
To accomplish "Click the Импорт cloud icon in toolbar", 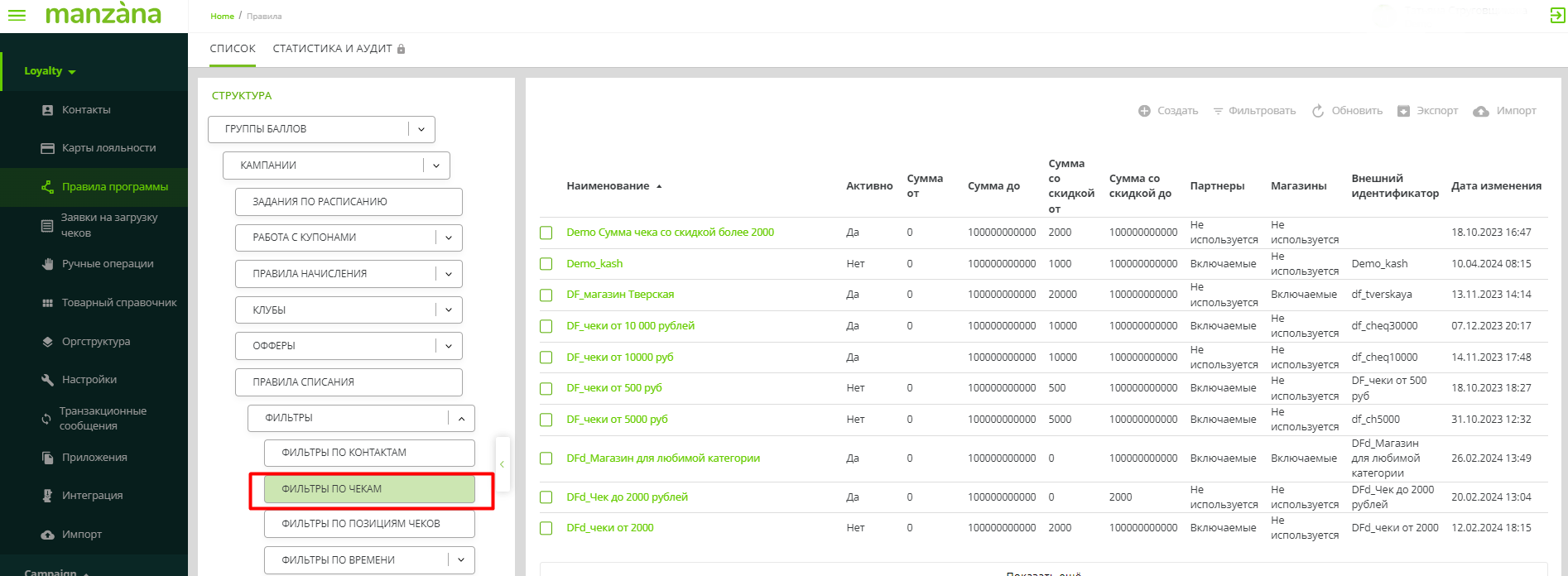I will 1481,111.
